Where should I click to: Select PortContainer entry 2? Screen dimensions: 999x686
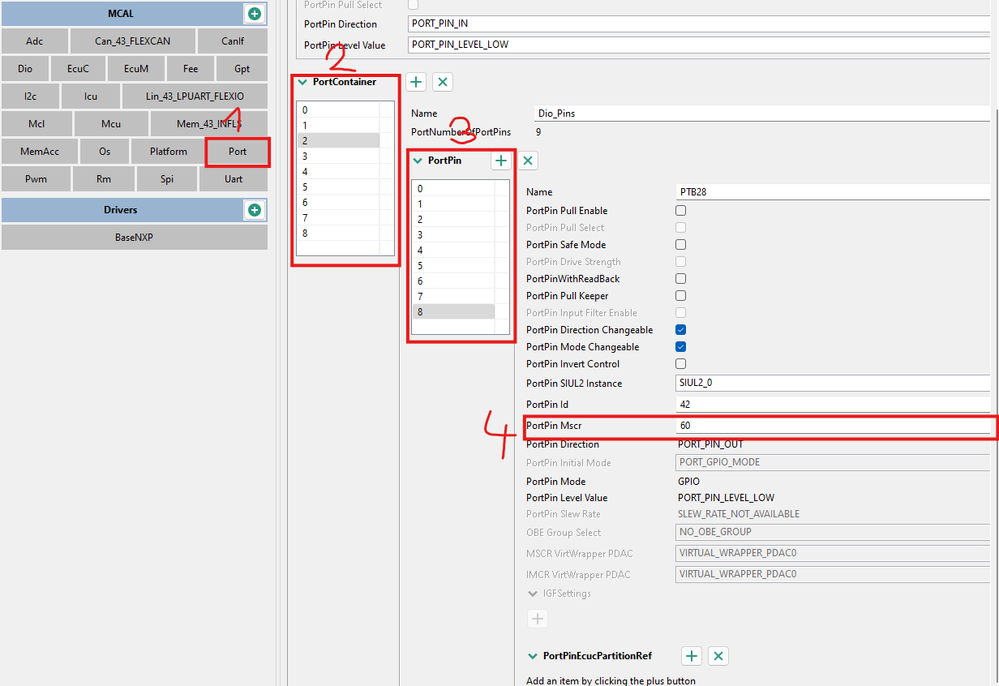point(338,141)
